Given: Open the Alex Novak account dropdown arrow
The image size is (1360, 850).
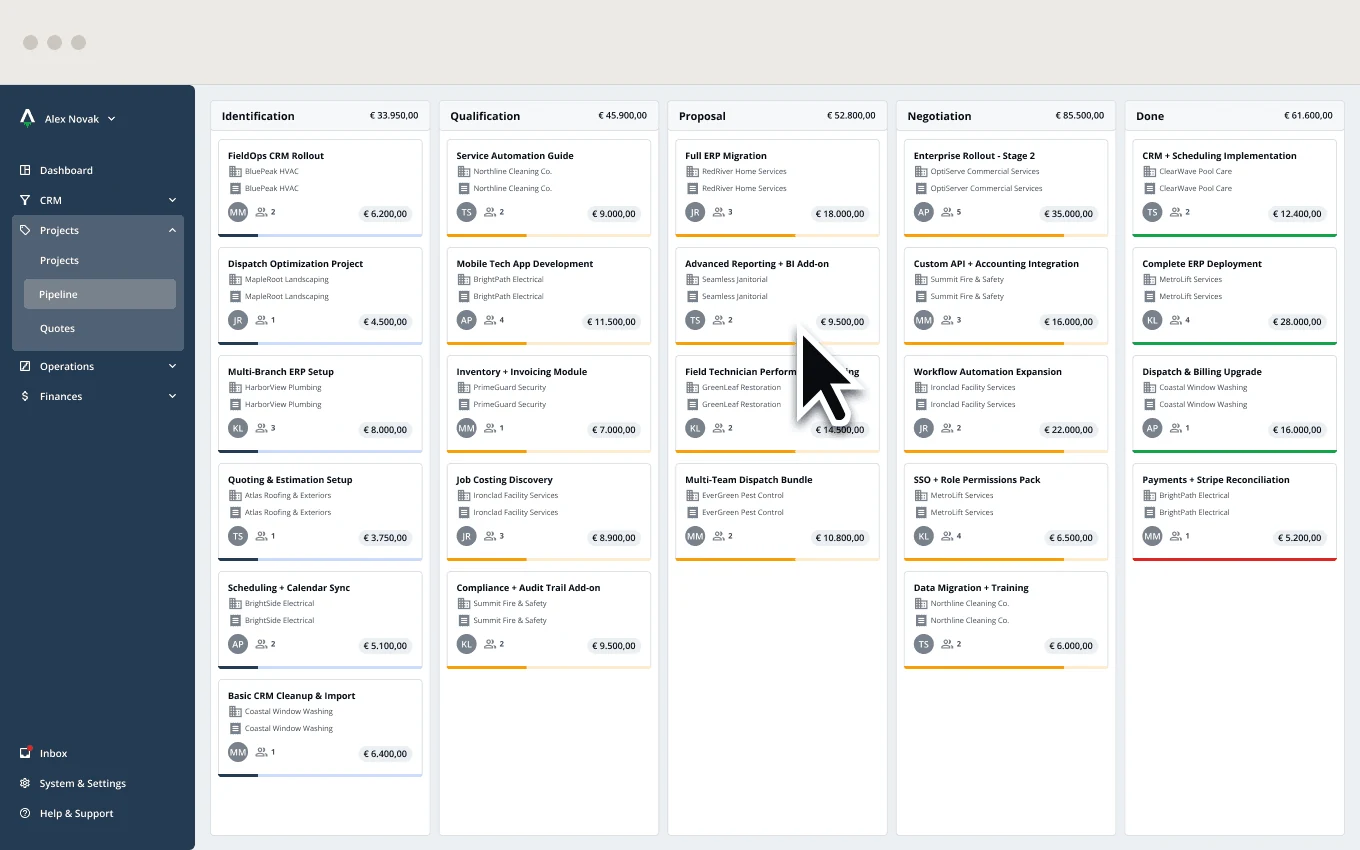Looking at the screenshot, I should point(111,119).
